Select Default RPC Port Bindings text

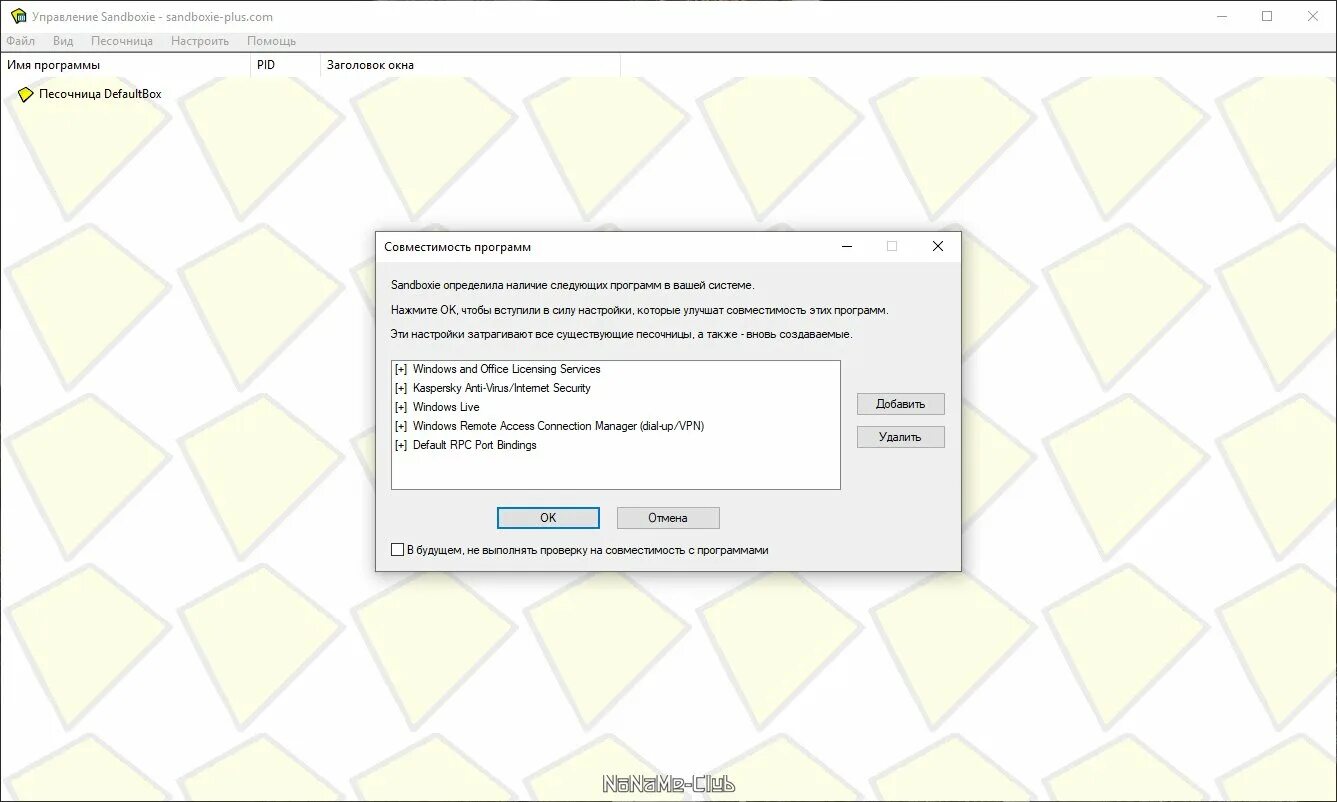coord(474,445)
